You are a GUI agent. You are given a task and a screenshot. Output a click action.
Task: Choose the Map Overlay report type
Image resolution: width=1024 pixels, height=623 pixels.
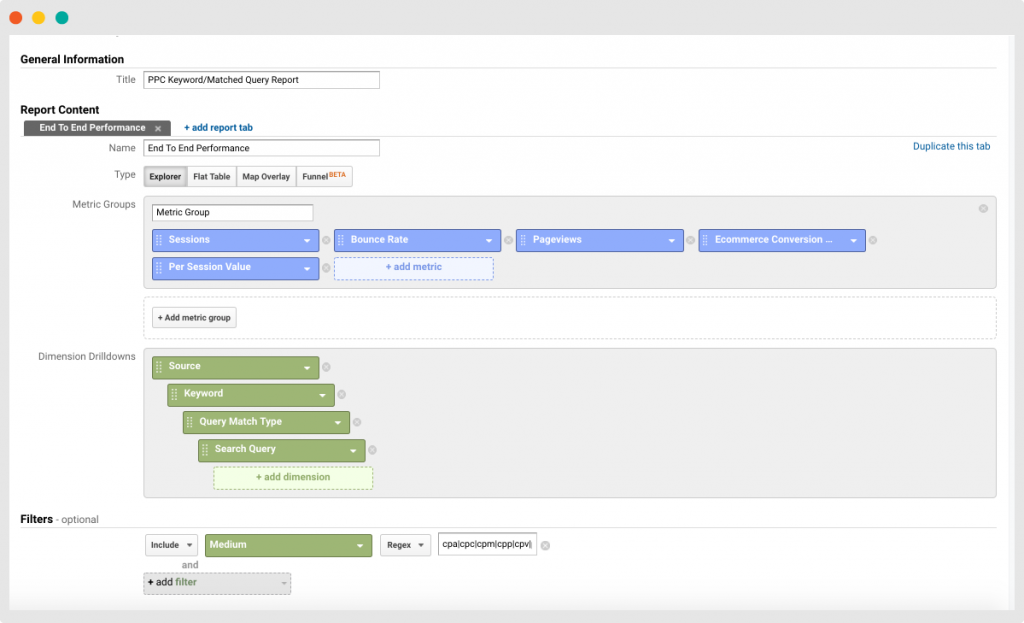click(266, 177)
